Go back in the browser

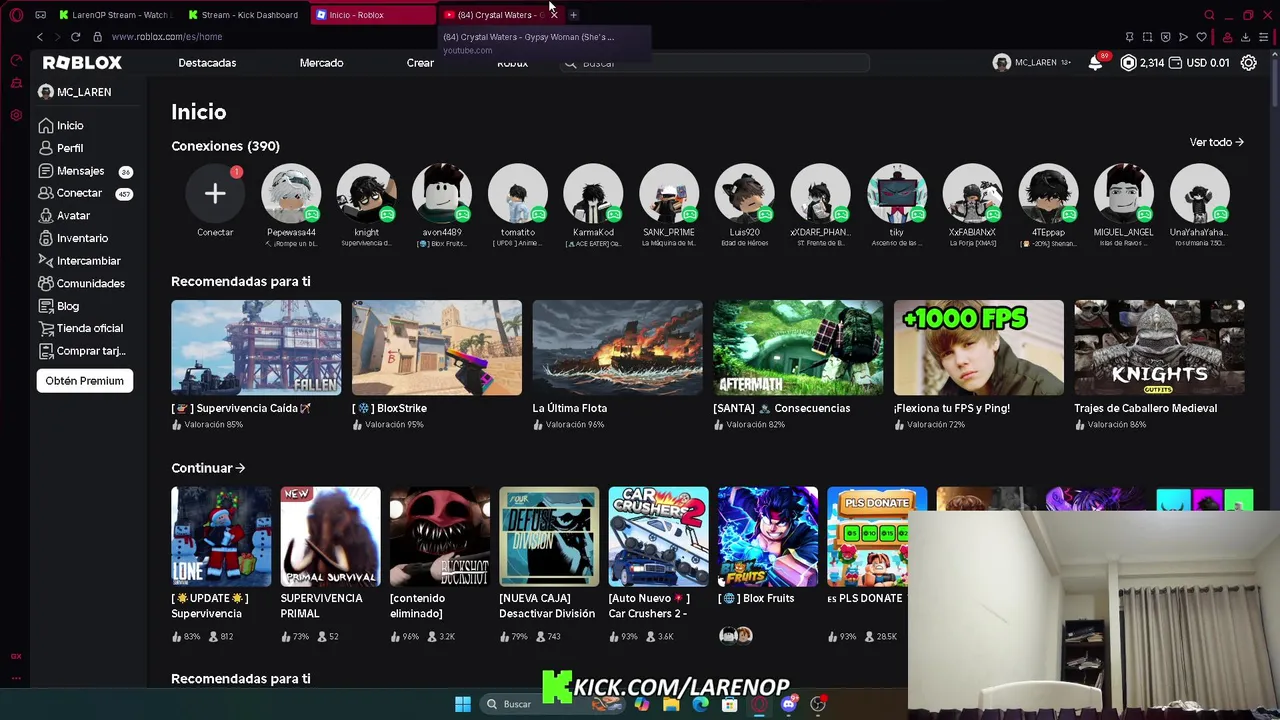pos(40,37)
